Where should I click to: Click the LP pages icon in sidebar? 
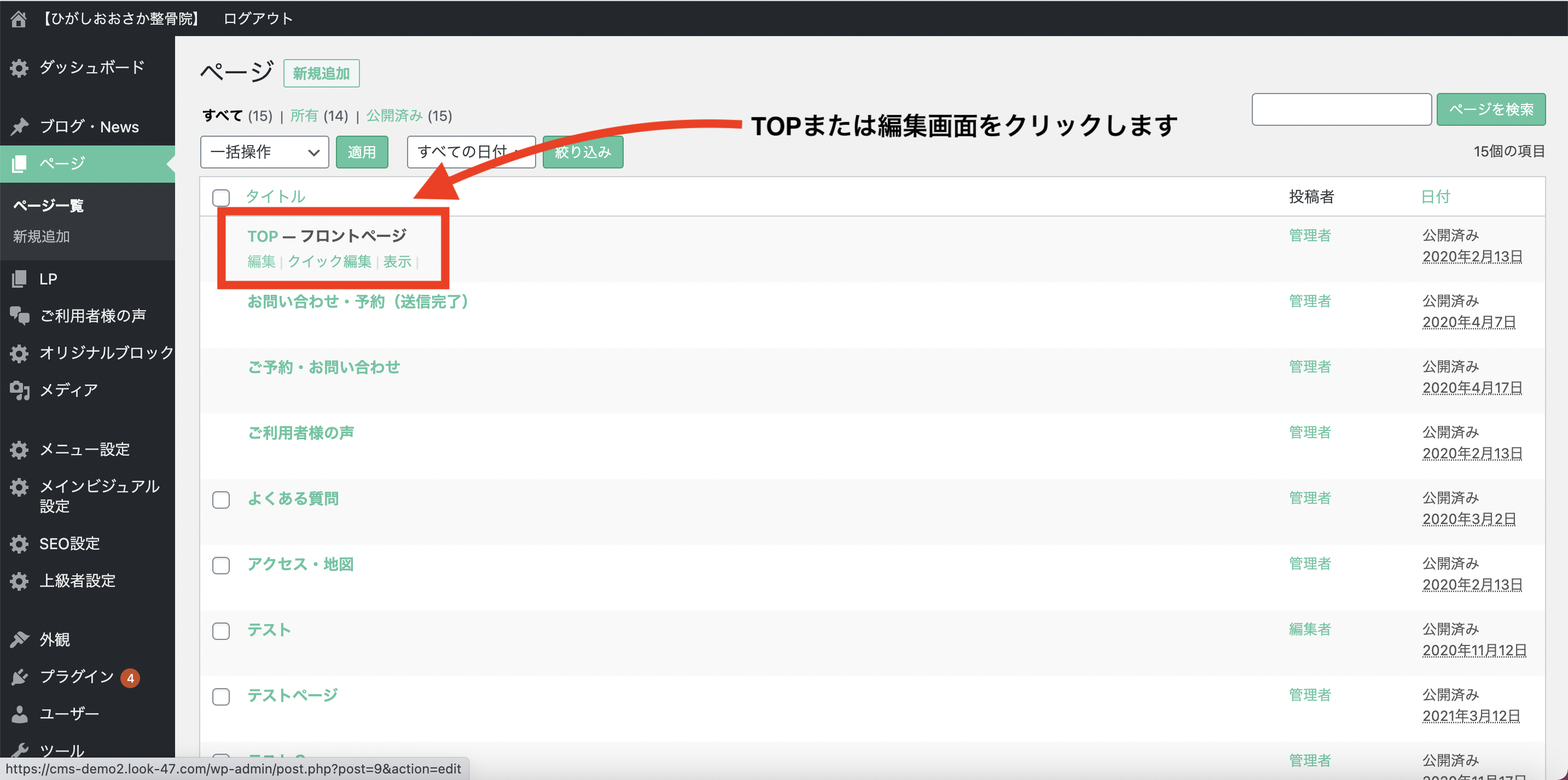[20, 278]
